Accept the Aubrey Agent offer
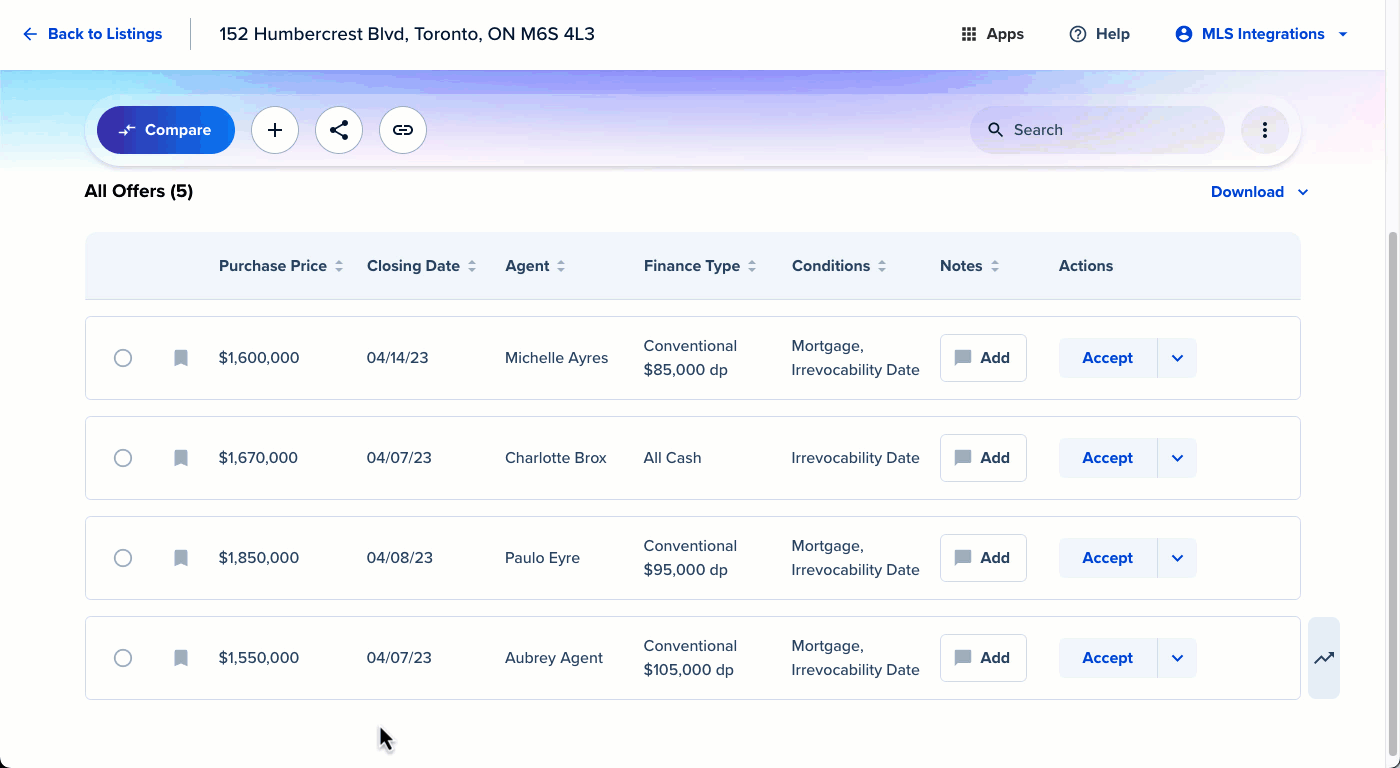Image resolution: width=1400 pixels, height=768 pixels. click(1107, 658)
